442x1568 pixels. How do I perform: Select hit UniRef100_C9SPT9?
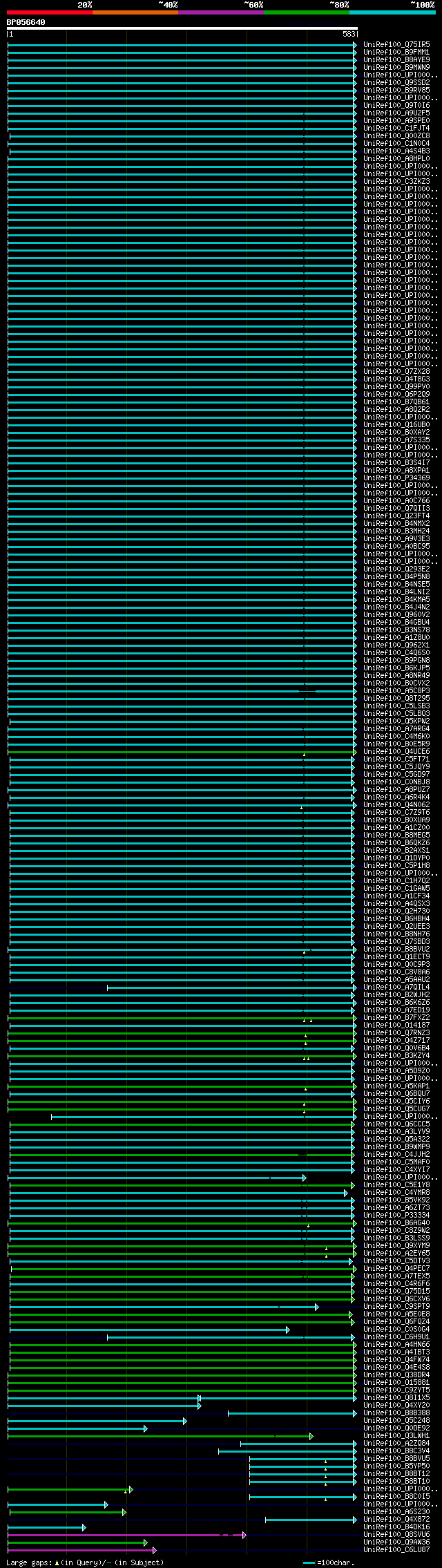(x=396, y=1306)
